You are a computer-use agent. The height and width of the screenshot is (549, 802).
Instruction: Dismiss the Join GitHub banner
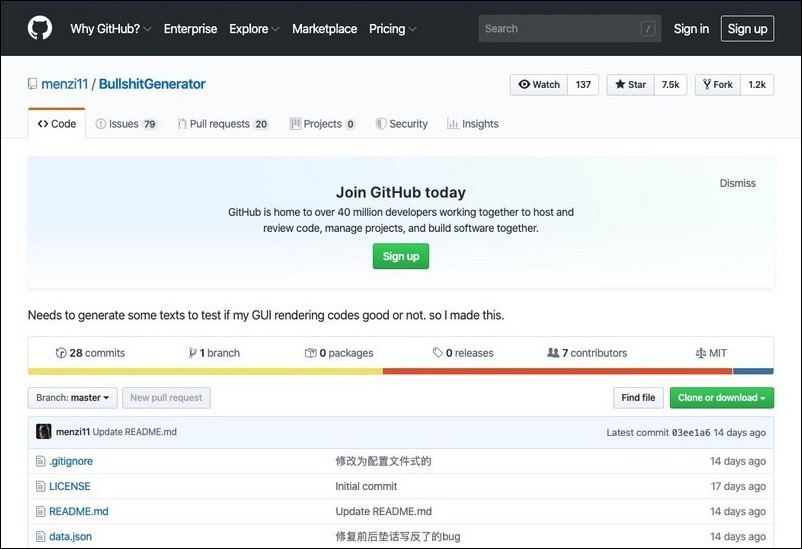click(737, 183)
